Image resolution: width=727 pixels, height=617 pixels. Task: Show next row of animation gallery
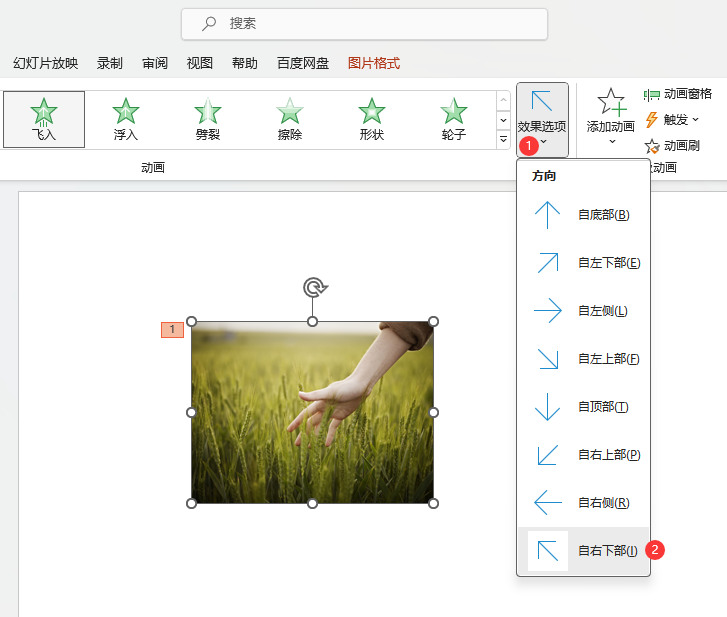(504, 121)
